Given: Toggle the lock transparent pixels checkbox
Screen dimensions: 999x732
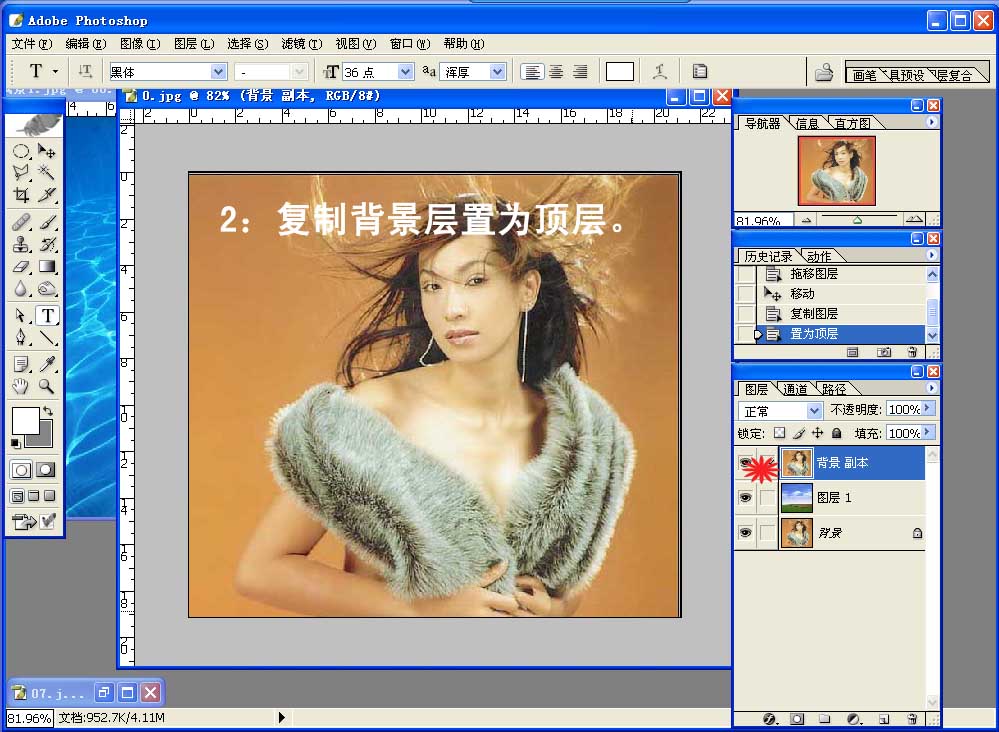Looking at the screenshot, I should coord(779,433).
